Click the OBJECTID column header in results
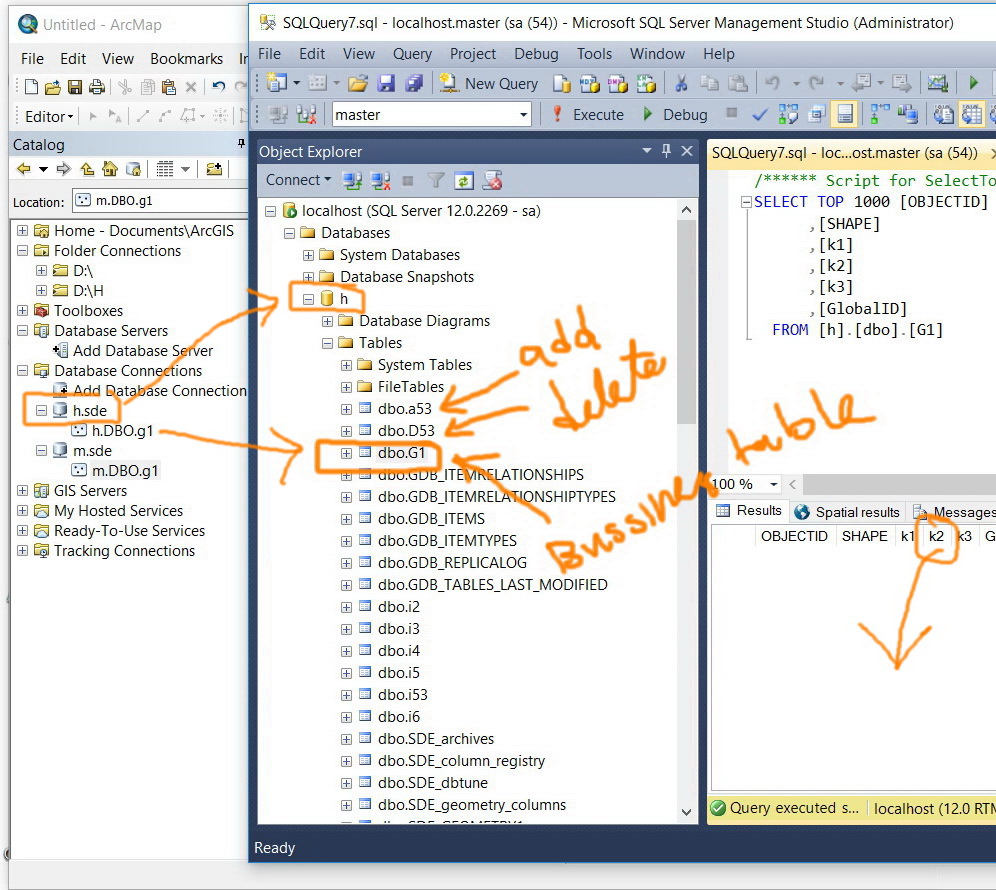This screenshot has height=890, width=996. tap(794, 536)
